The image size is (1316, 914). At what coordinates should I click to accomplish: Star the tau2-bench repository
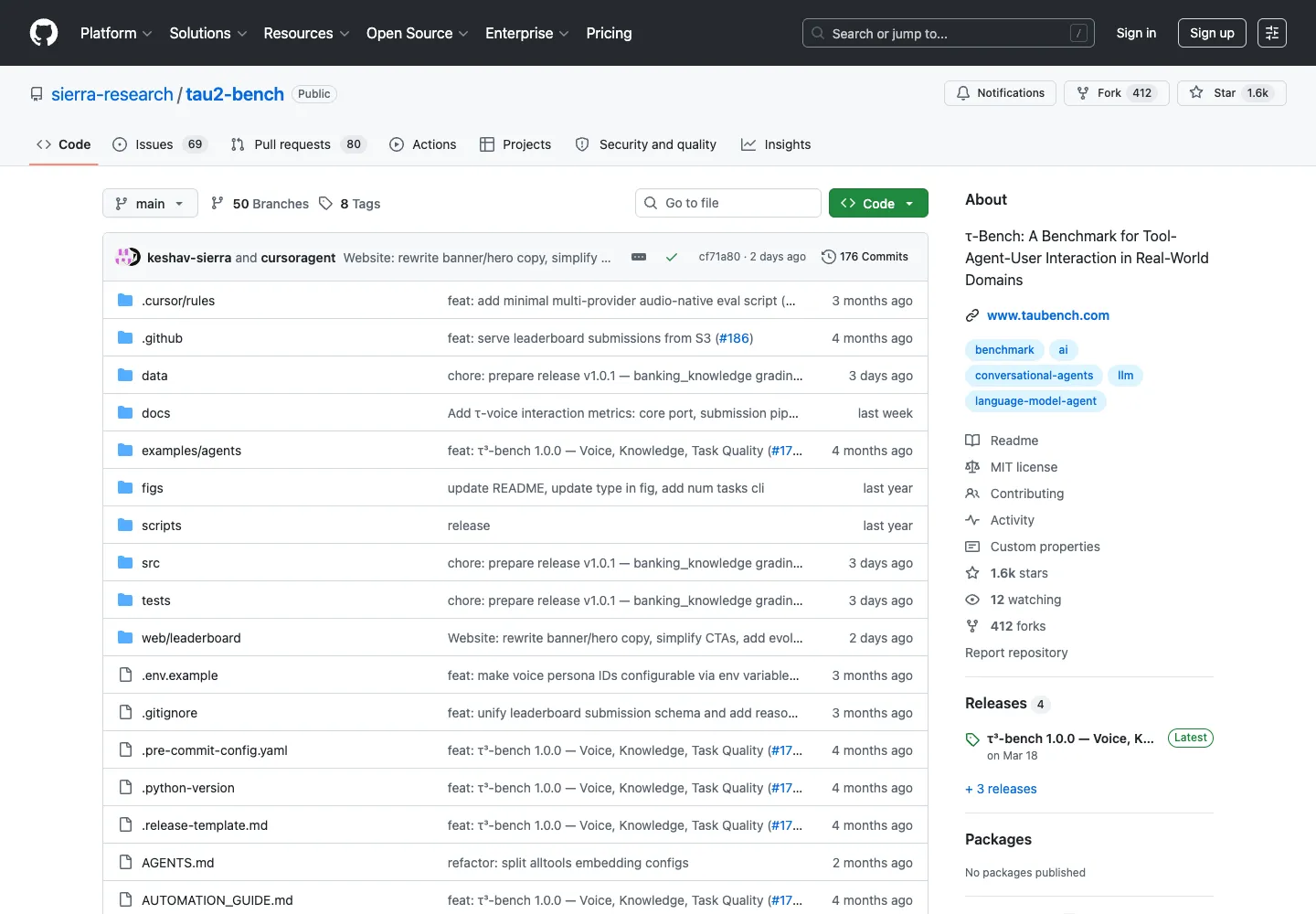tap(1231, 93)
